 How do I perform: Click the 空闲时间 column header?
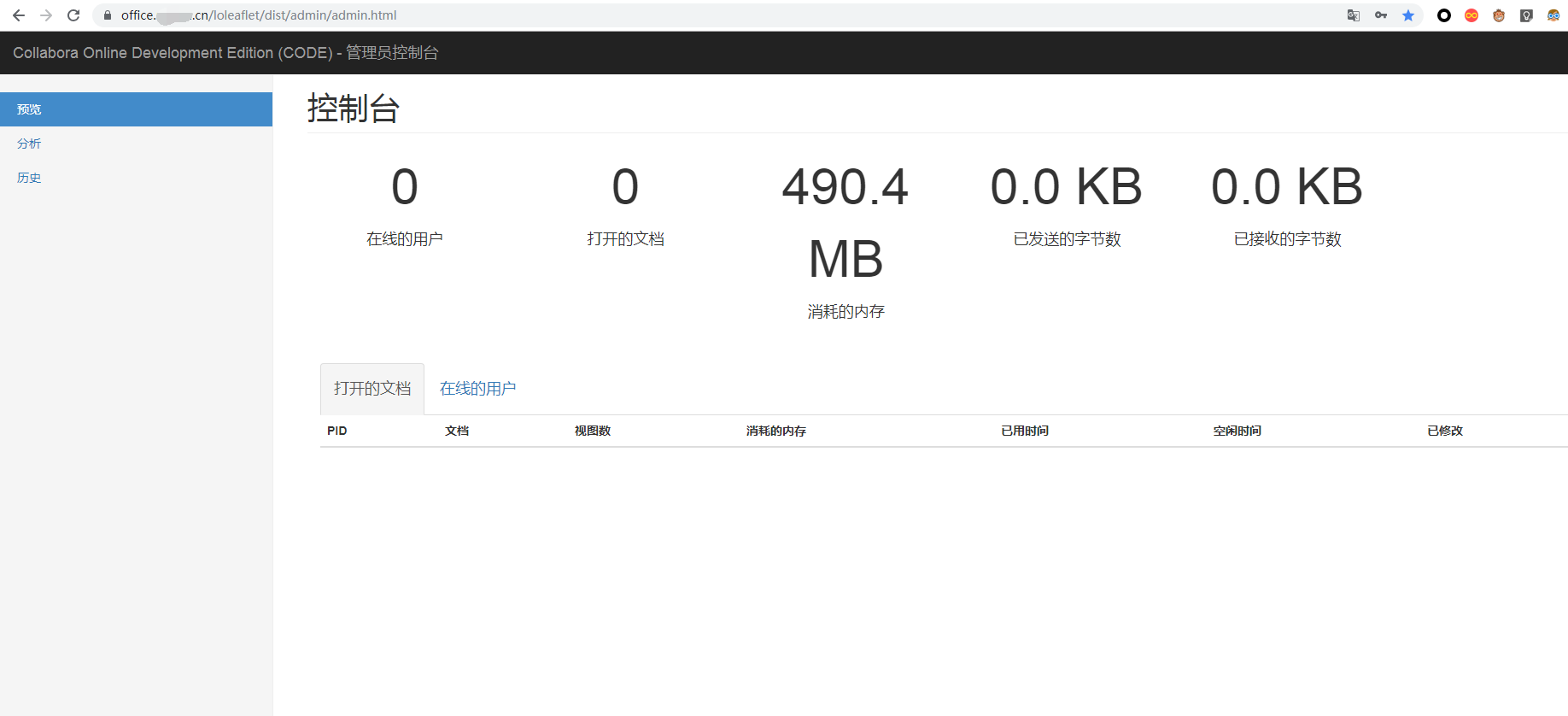coord(1237,431)
